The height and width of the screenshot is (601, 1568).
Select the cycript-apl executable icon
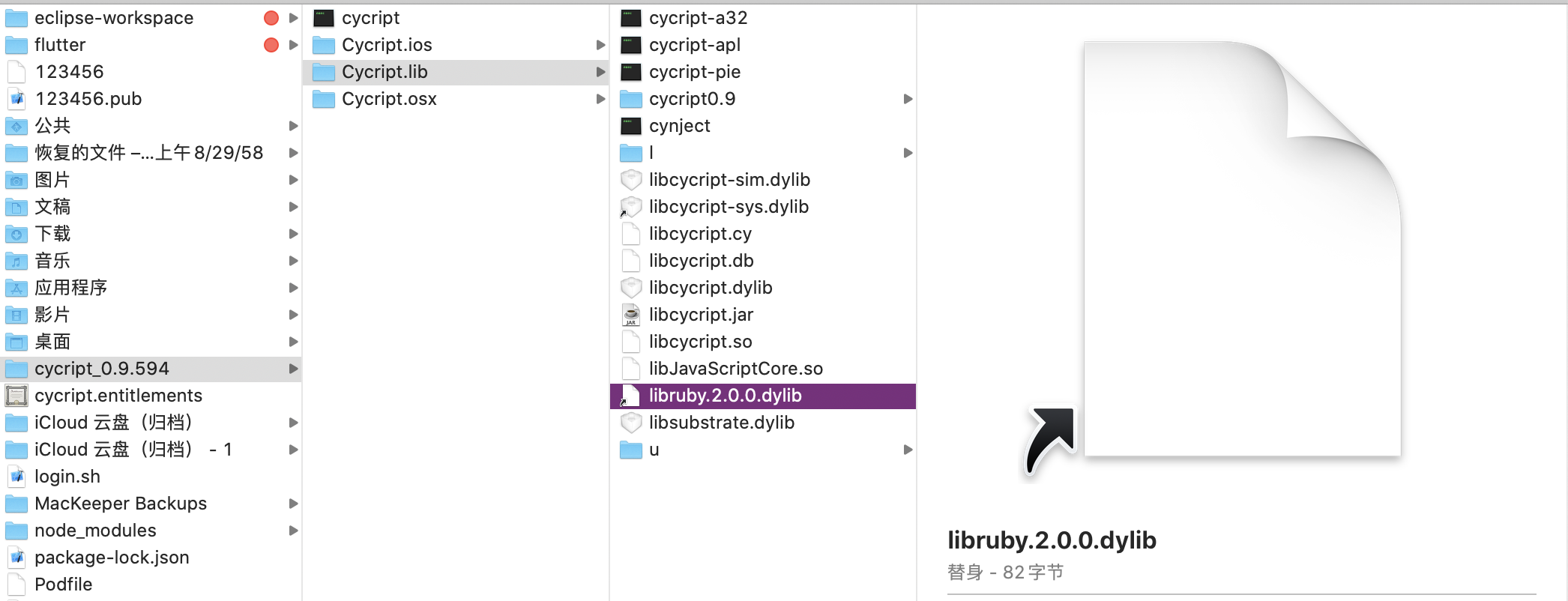631,45
